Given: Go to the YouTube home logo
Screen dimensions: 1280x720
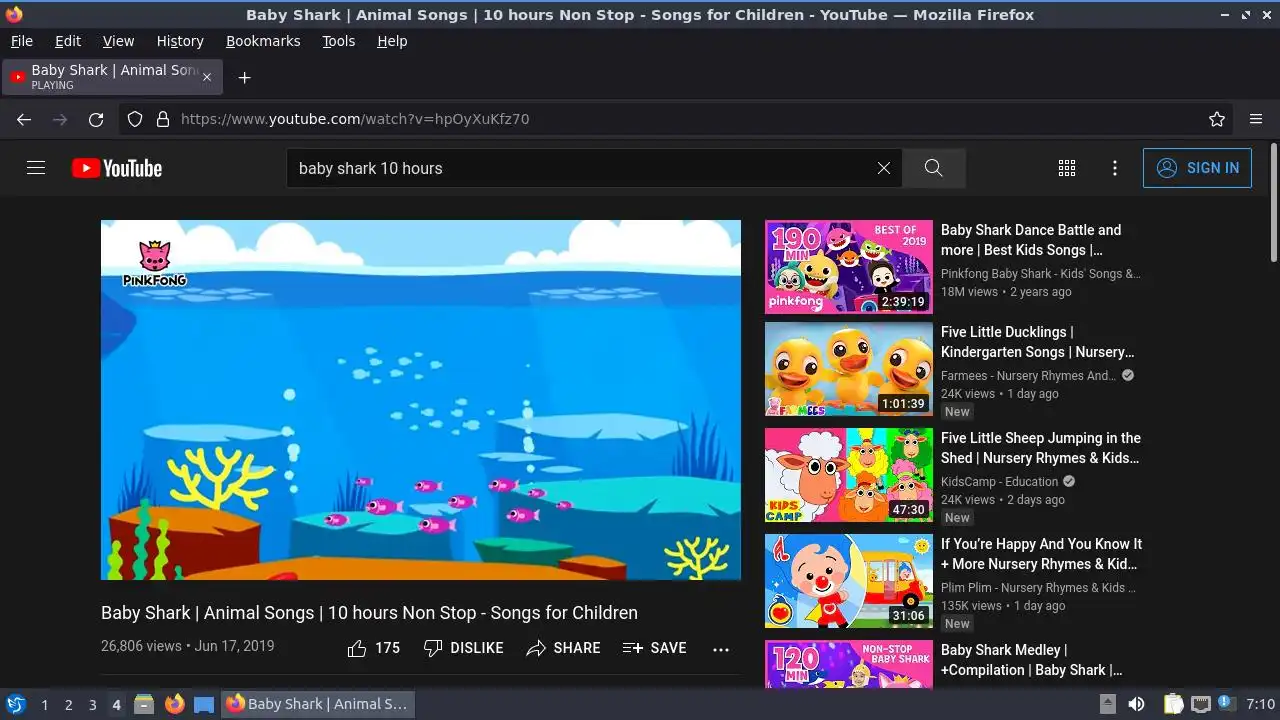Looking at the screenshot, I should click(117, 168).
